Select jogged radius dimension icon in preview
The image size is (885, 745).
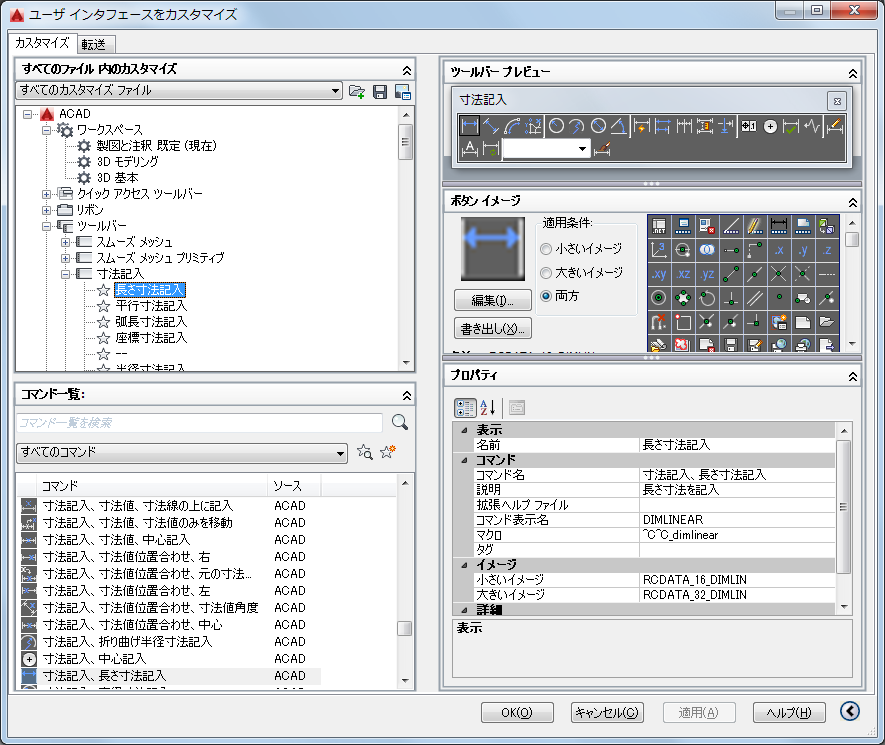pyautogui.click(x=577, y=126)
